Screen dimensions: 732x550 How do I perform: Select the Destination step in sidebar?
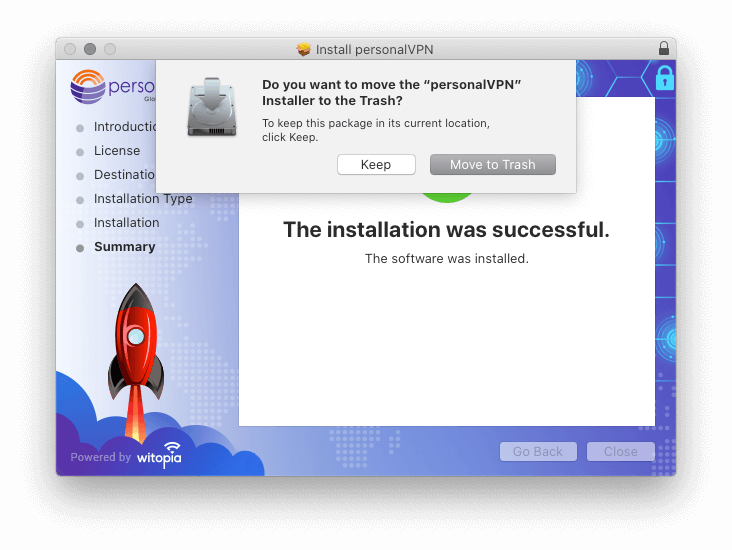124,175
